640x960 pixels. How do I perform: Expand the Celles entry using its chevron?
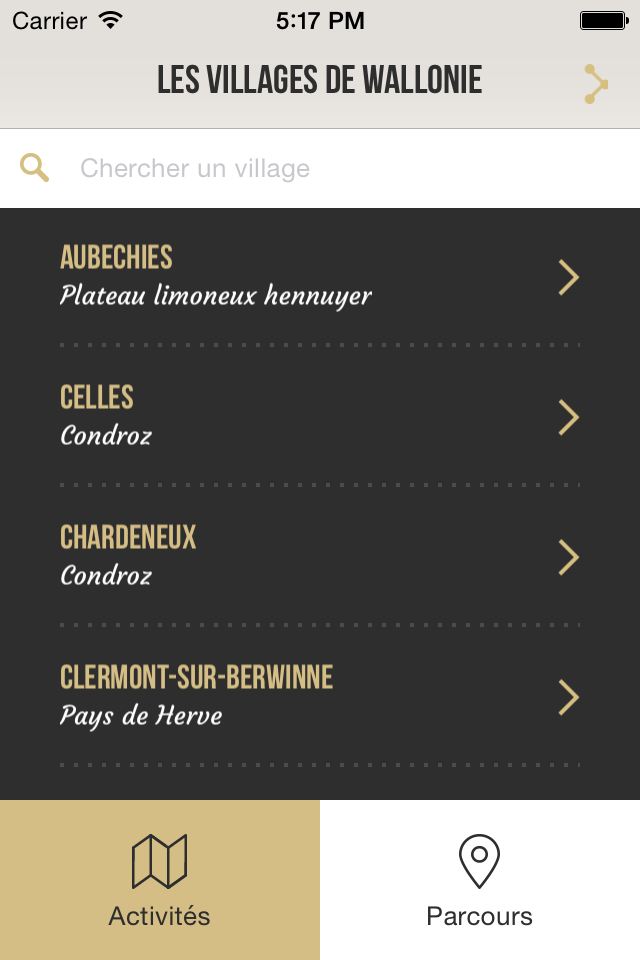tap(568, 418)
